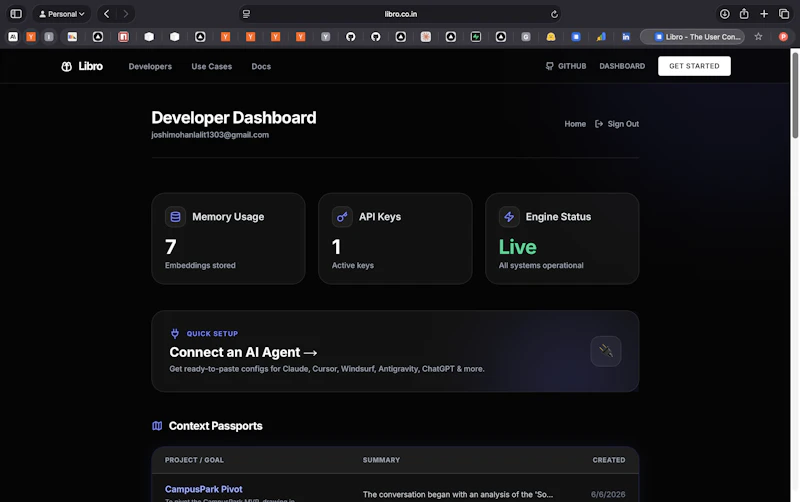Open the star icon tab
This screenshot has width=800, height=502.
pyautogui.click(x=758, y=37)
